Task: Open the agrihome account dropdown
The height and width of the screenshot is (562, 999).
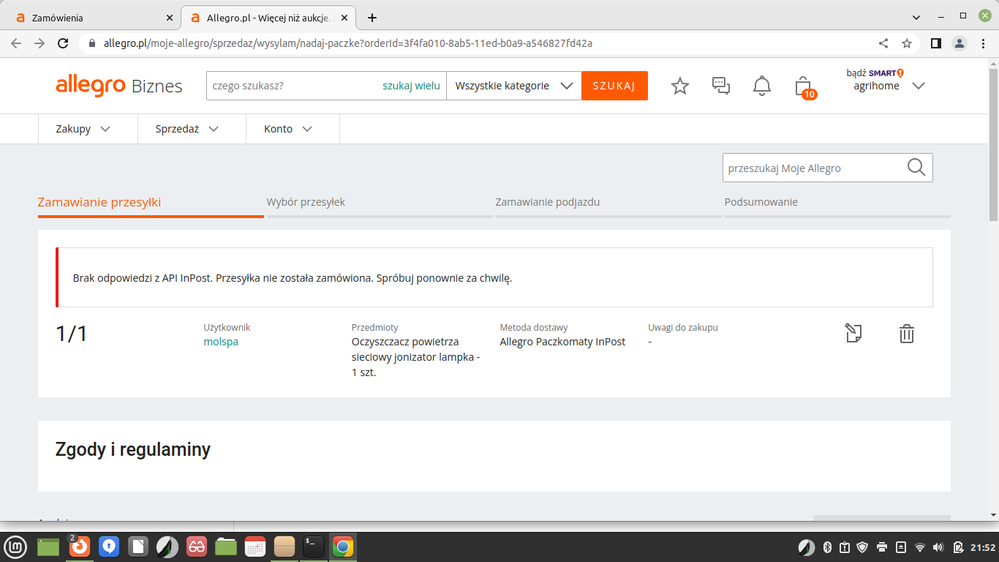Action: (889, 86)
